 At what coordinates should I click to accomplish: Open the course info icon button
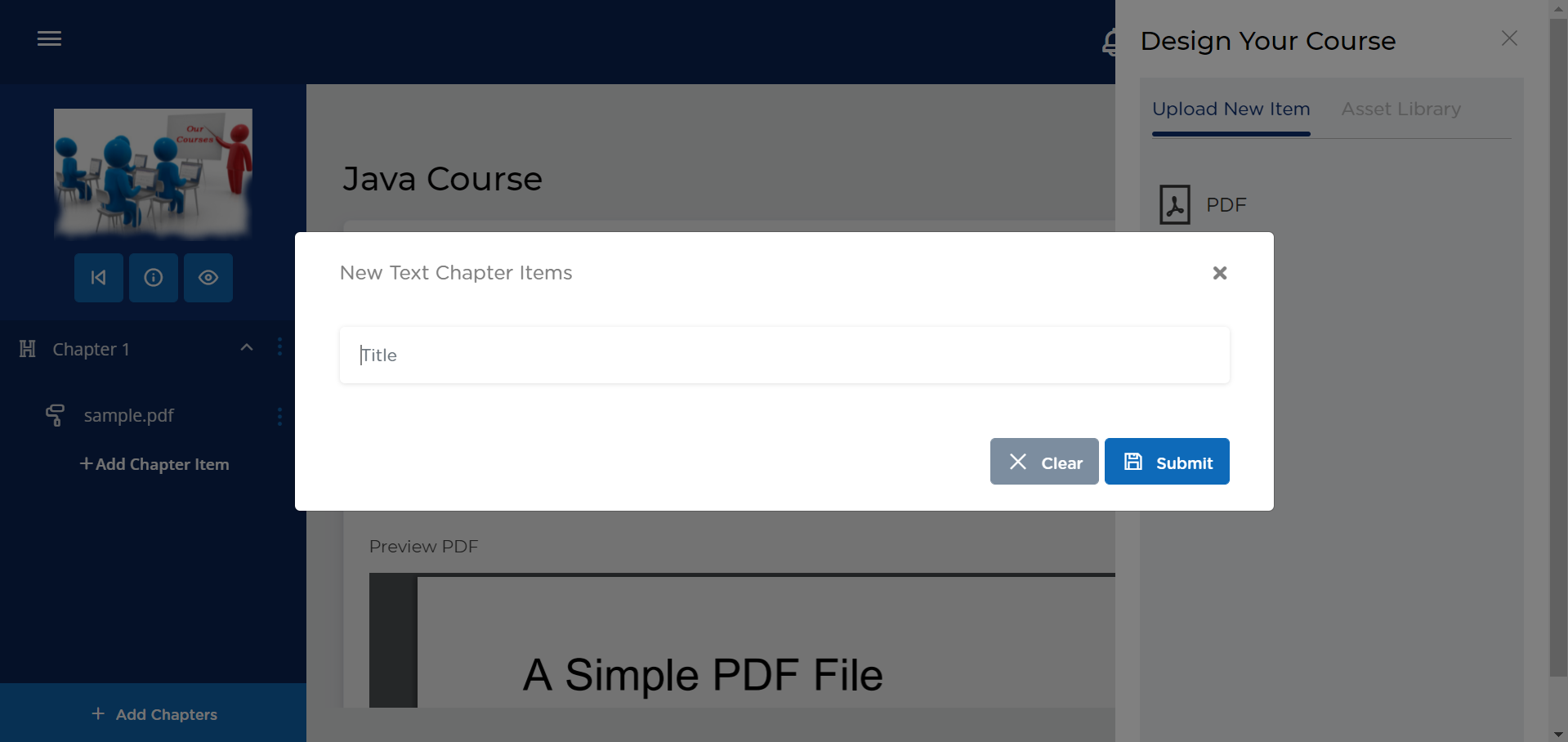154,278
